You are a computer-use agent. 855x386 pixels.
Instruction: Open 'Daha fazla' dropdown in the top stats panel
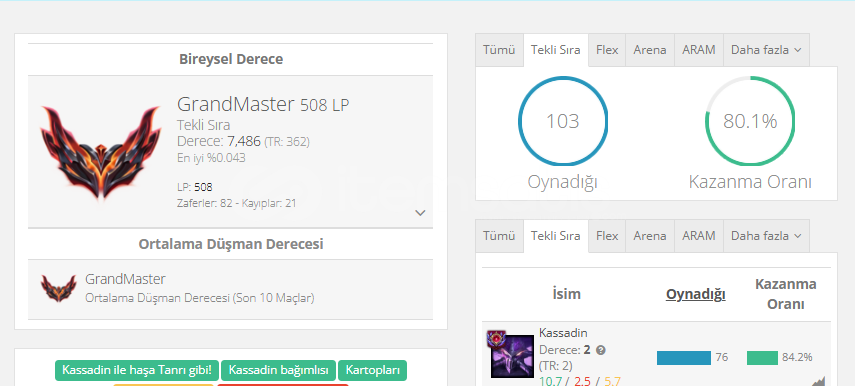[x=766, y=50]
